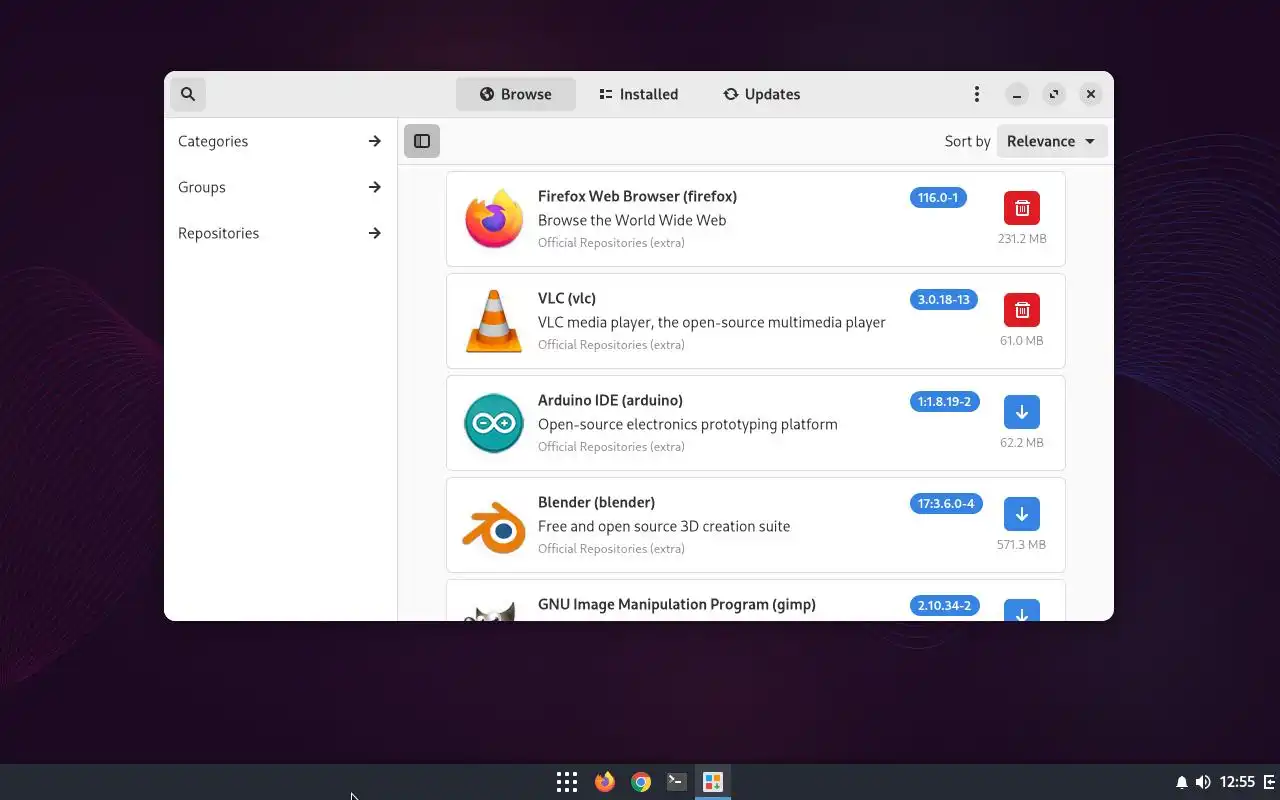Viewport: 1280px width, 800px height.
Task: Expand the Groups sidebar entry
Action: (280, 187)
